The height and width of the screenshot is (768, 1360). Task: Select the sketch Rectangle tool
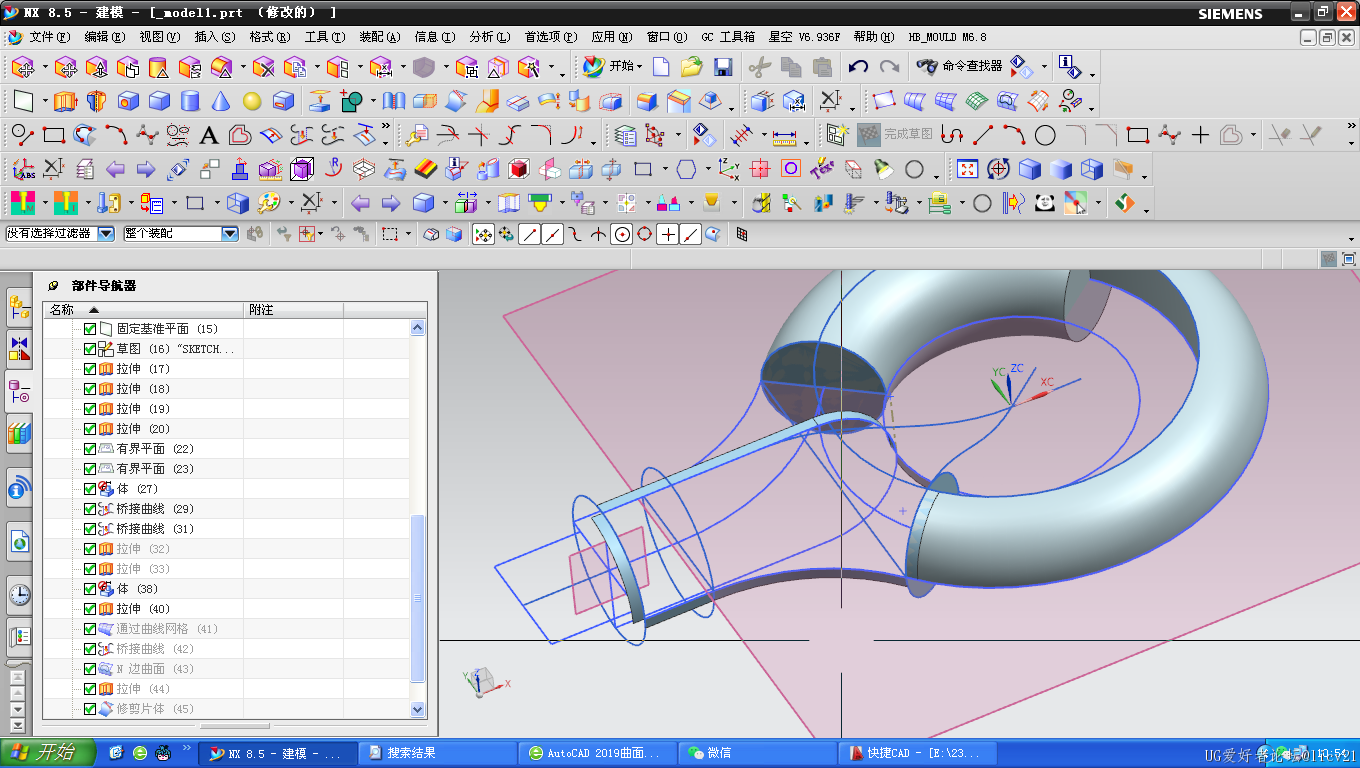pyautogui.click(x=1138, y=135)
